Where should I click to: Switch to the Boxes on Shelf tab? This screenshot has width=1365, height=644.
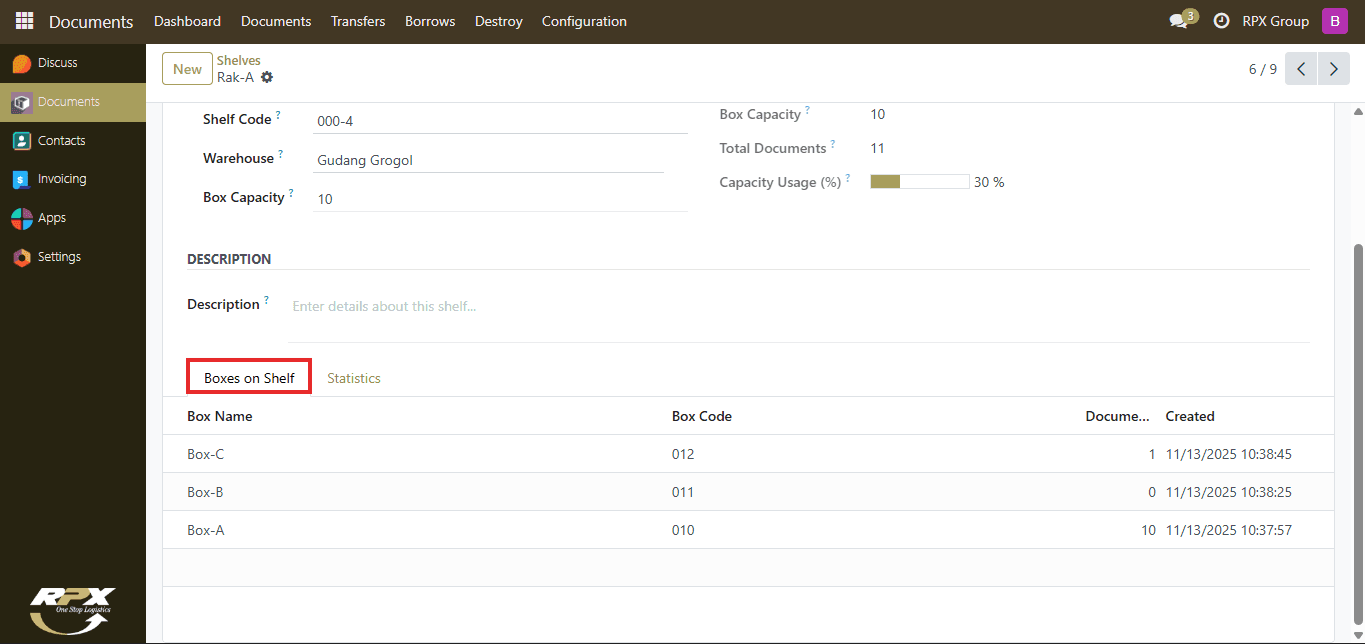(249, 378)
